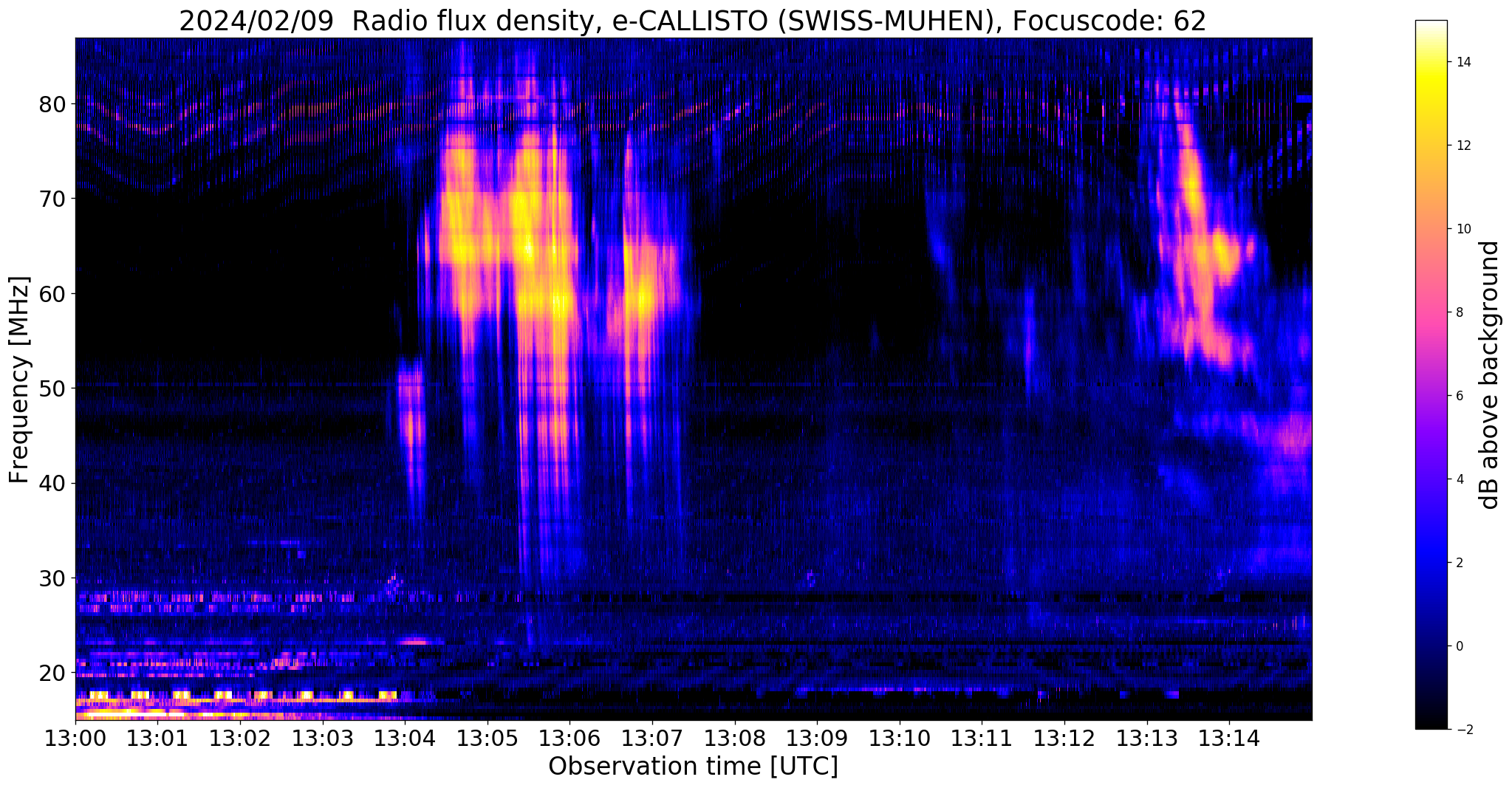
Task: Click the 70 MHz frequency tick label
Action: (x=52, y=199)
